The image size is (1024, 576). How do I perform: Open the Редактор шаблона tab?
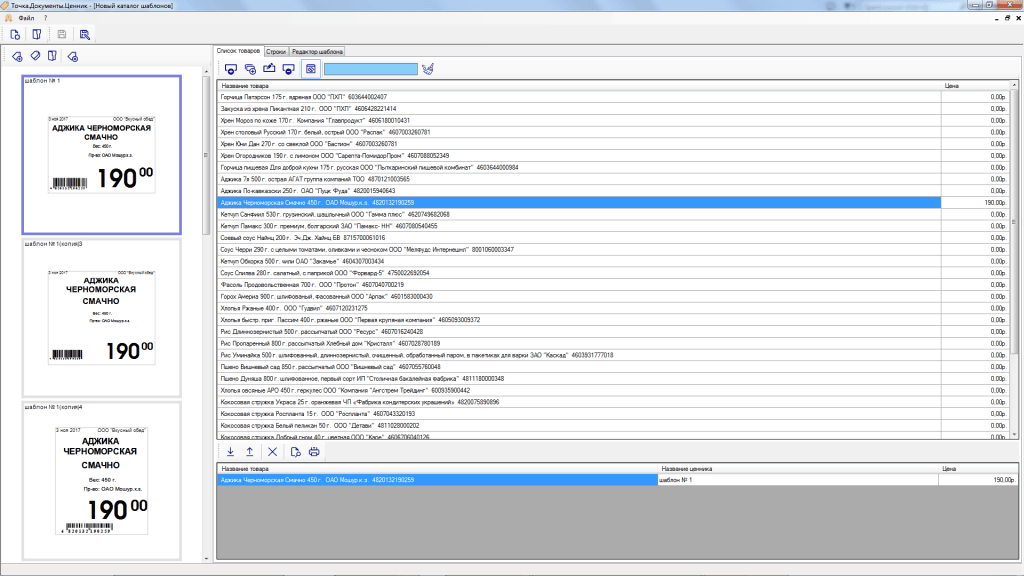[317, 52]
